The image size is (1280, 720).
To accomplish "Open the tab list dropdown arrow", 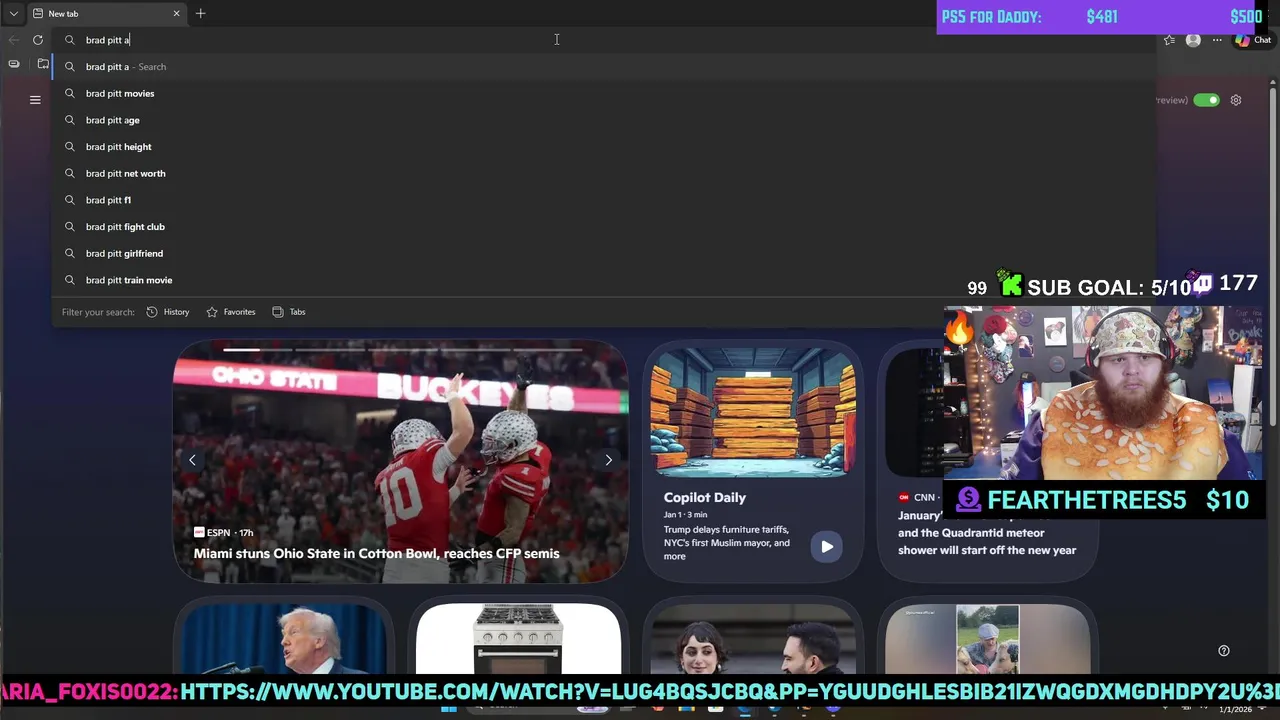I will [14, 14].
